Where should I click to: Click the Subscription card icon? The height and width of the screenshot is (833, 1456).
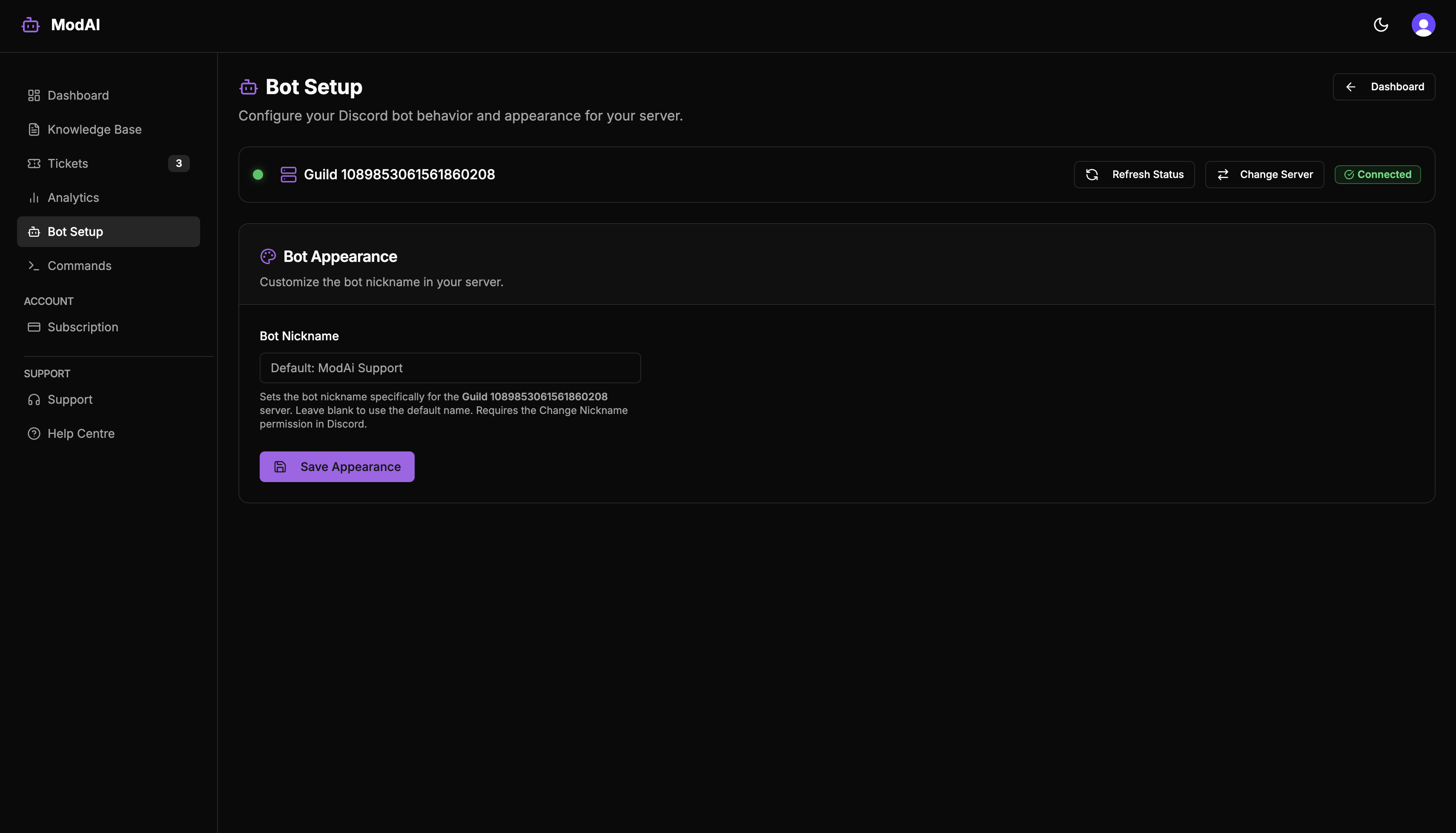(34, 327)
